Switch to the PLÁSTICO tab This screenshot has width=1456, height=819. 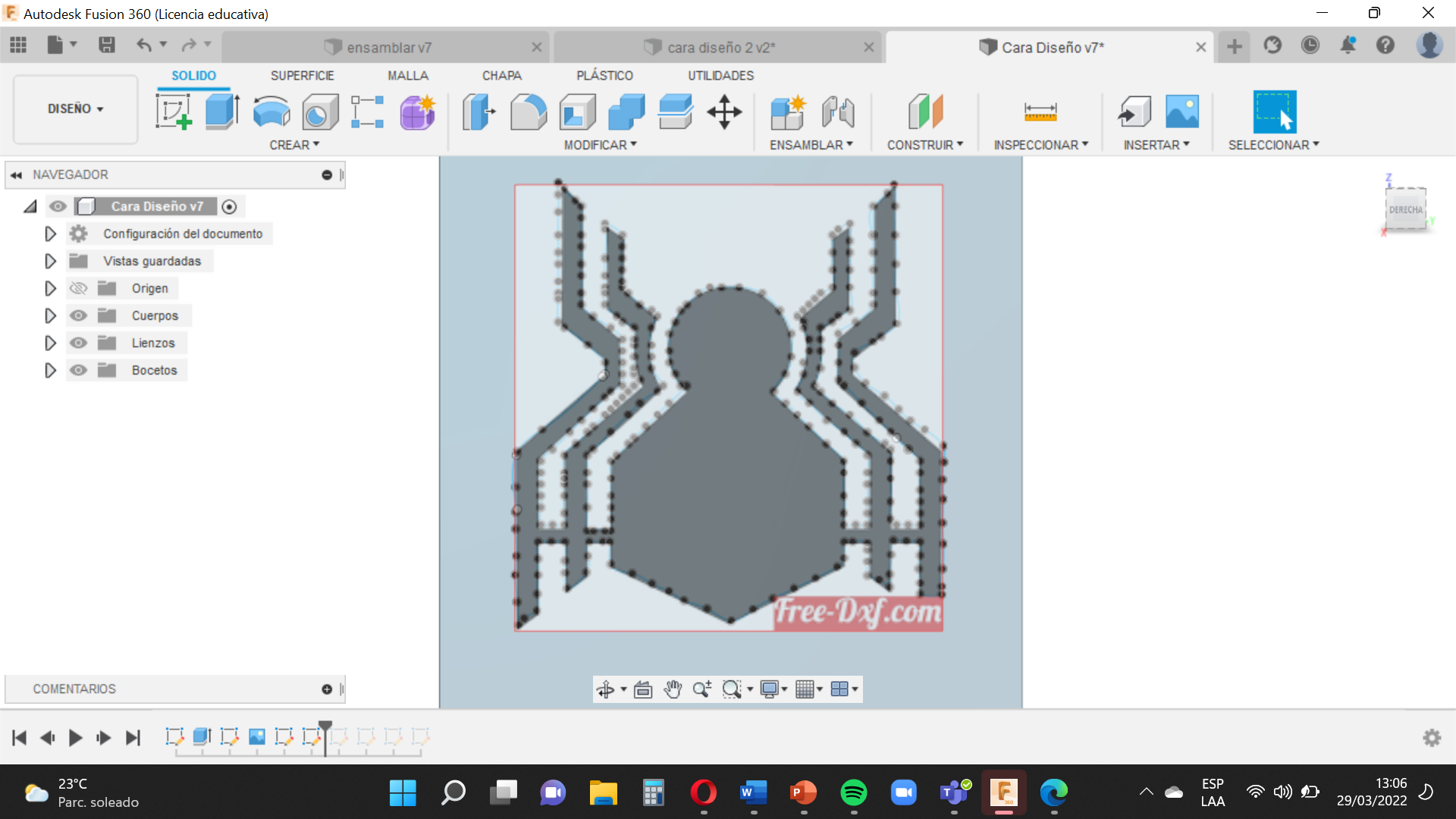coord(604,76)
